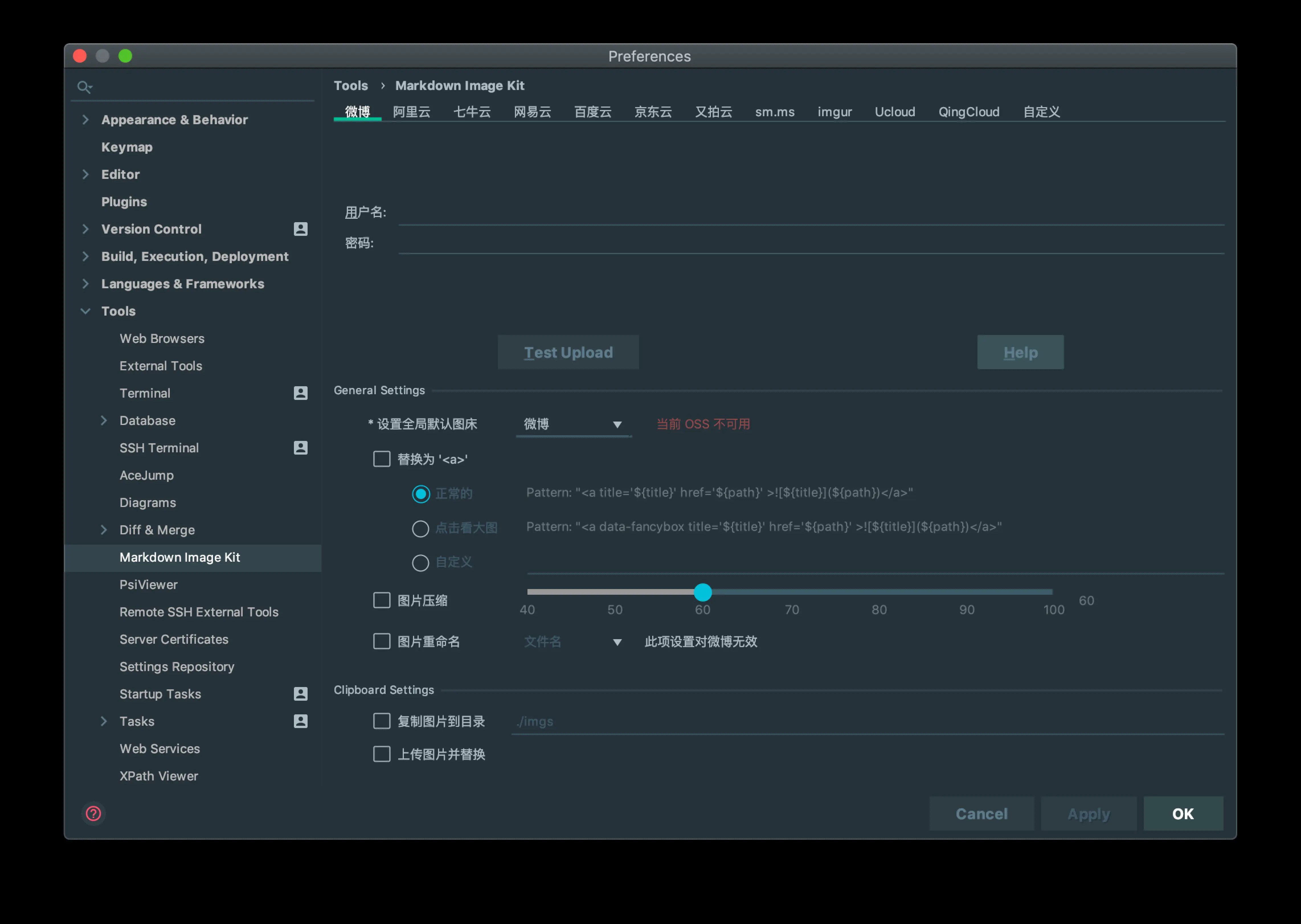1301x924 pixels.
Task: Click the question mark help icon
Action: tap(93, 813)
